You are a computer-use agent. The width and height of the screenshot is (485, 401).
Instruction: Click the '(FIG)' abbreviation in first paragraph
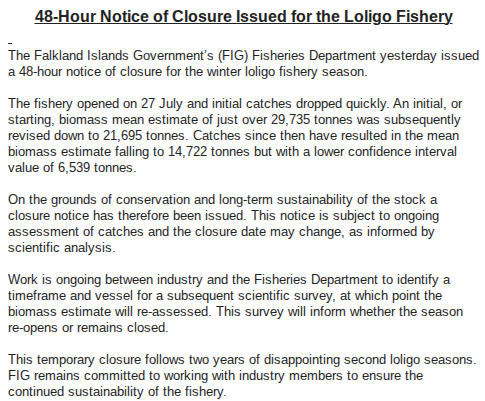click(x=233, y=56)
